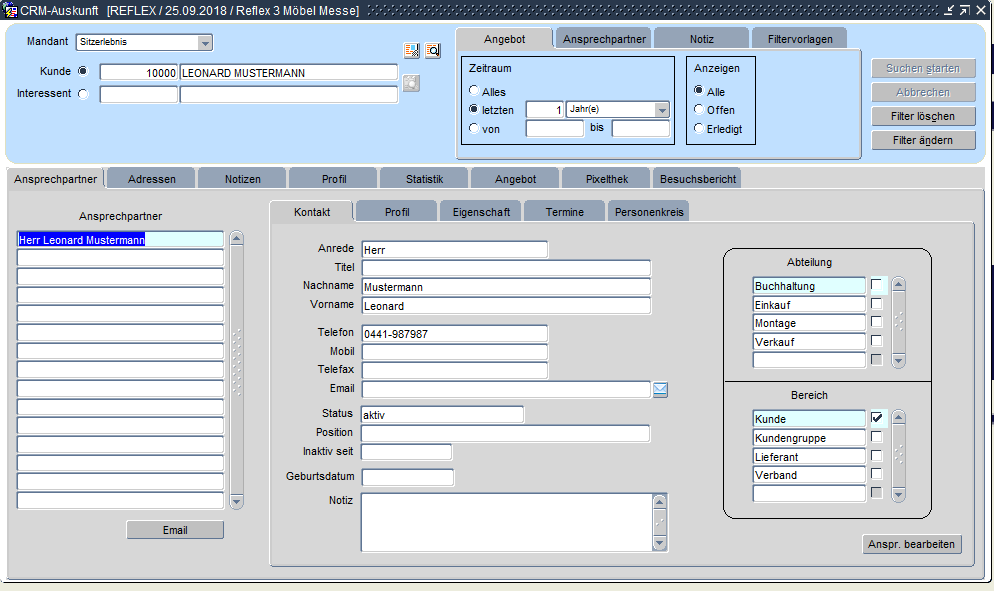Image resolution: width=994 pixels, height=591 pixels.
Task: Enable the Buchhaltung department checkbox
Action: [x=877, y=286]
